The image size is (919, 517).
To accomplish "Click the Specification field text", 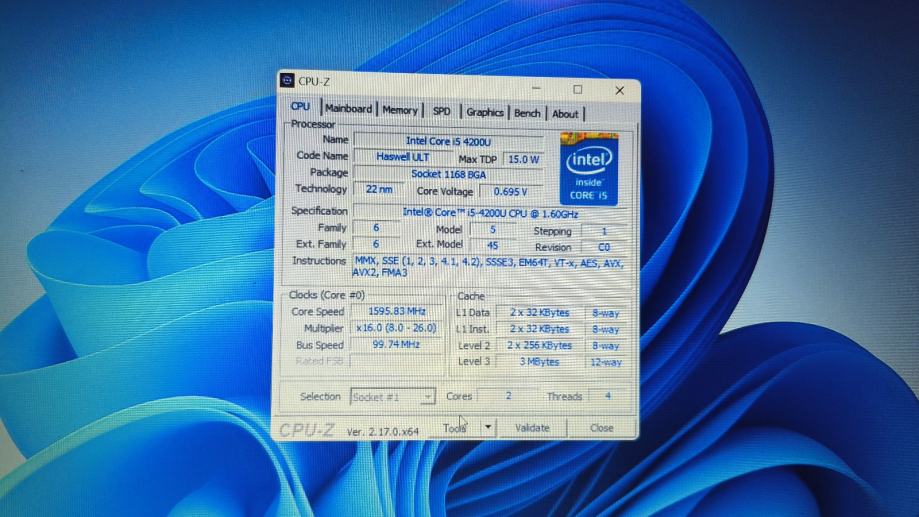I will point(490,213).
